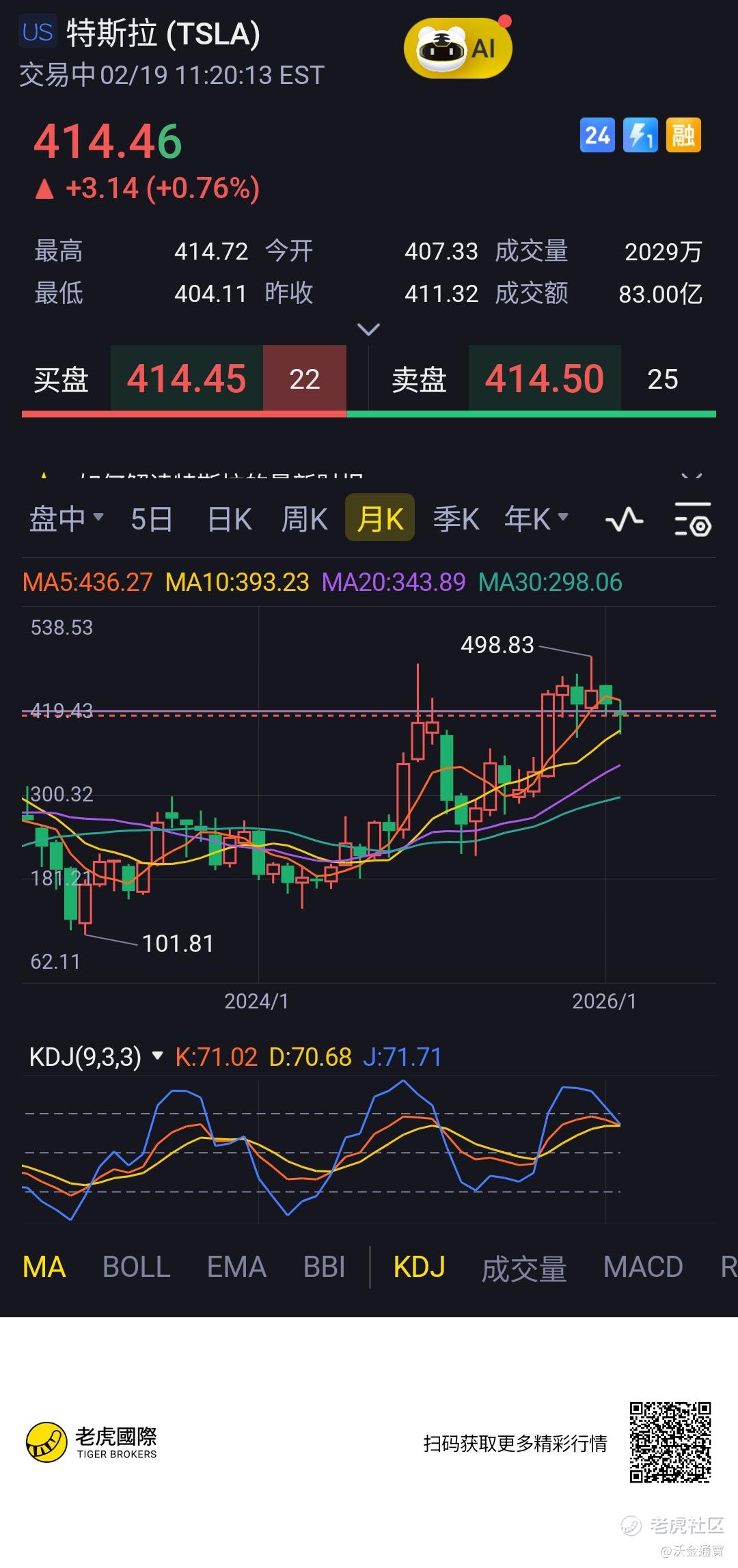Image resolution: width=738 pixels, height=1568 pixels.
Task: Expand the quote details chevron
Action: pyautogui.click(x=369, y=330)
